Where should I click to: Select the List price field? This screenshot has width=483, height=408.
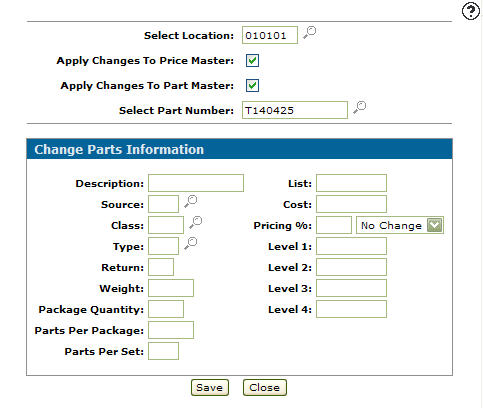coord(351,183)
